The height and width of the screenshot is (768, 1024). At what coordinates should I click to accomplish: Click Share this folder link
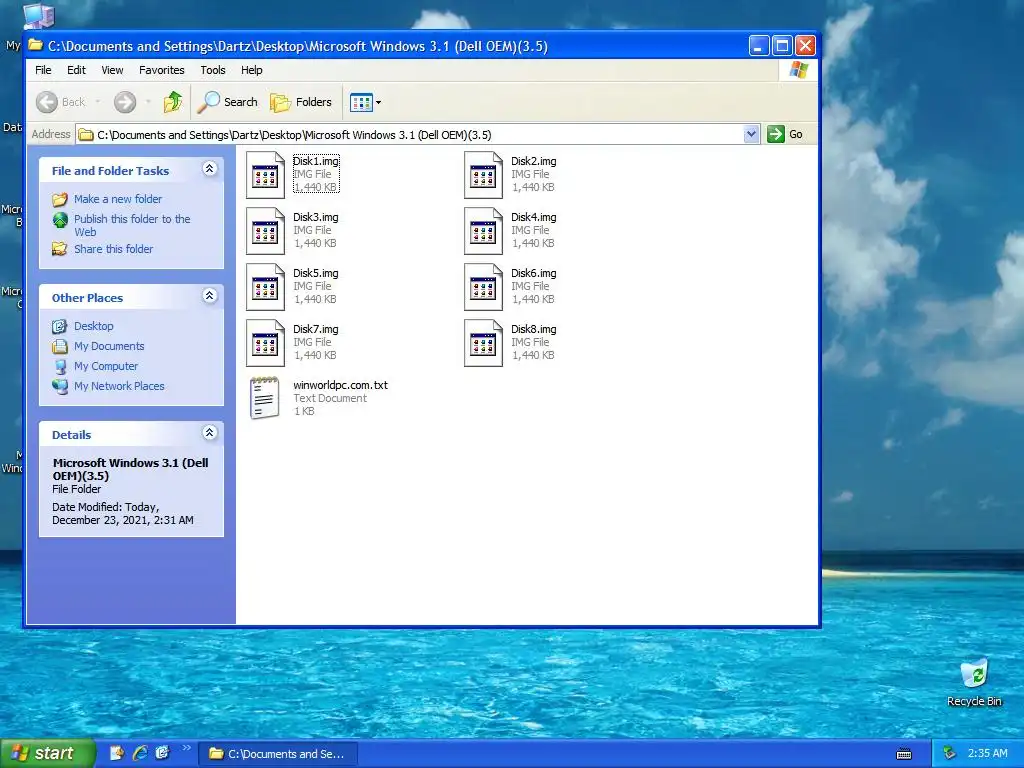tap(113, 249)
